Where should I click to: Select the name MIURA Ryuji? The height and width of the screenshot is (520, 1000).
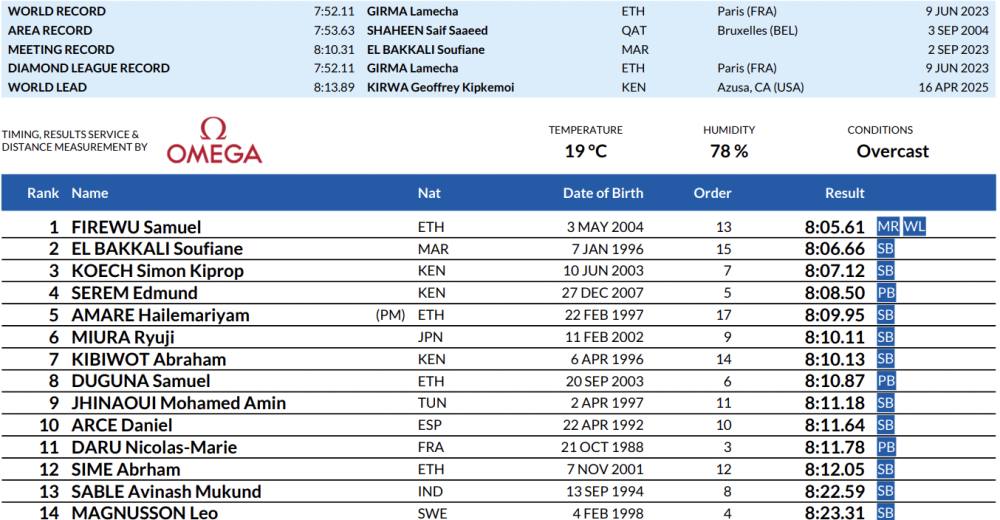(122, 338)
